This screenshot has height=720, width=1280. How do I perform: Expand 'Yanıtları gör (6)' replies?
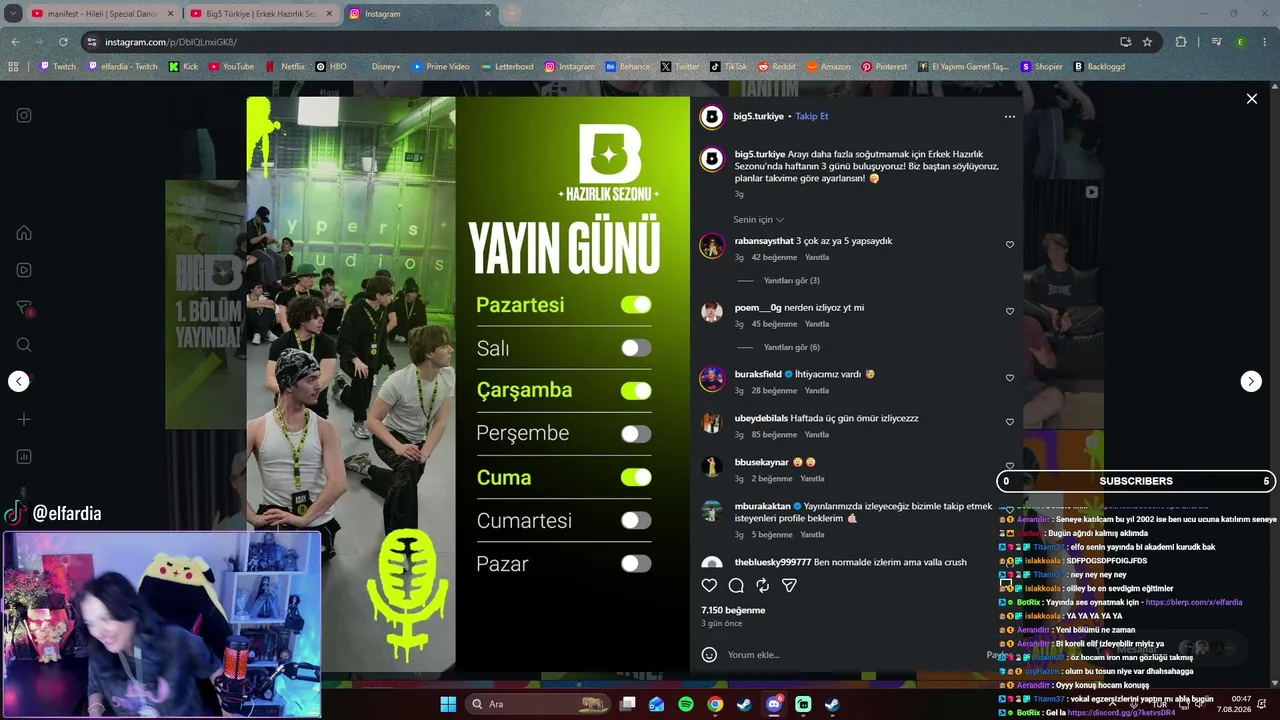tap(791, 347)
